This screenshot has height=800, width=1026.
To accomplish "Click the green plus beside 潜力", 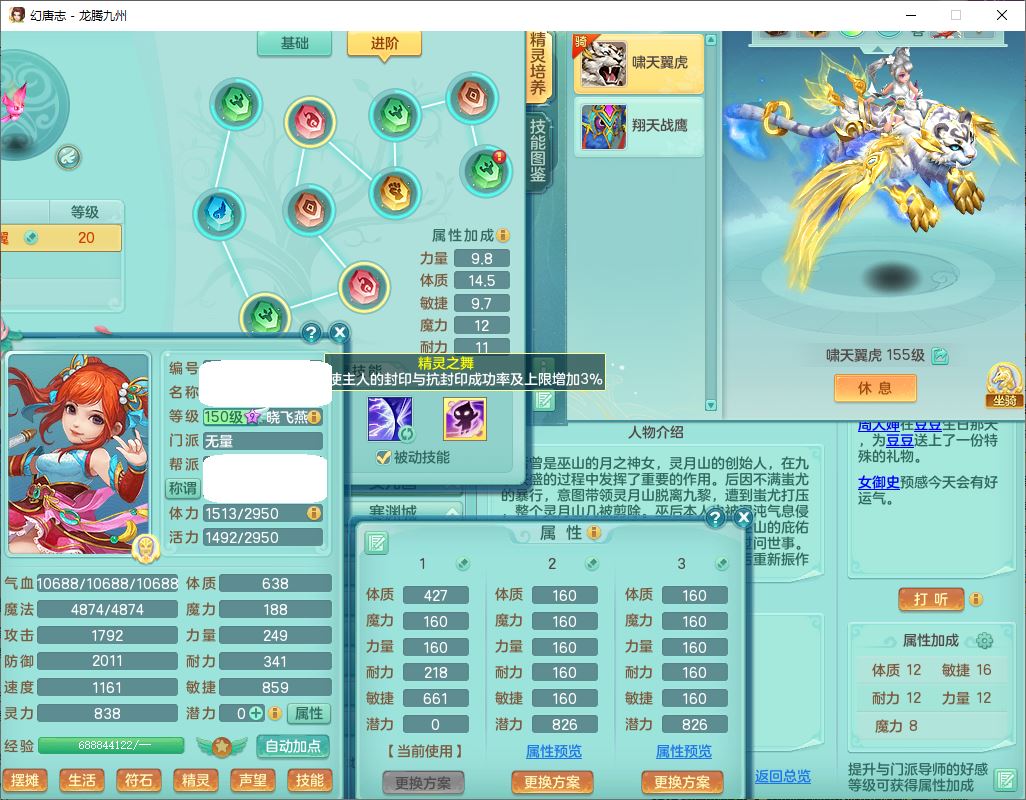I will coord(256,714).
